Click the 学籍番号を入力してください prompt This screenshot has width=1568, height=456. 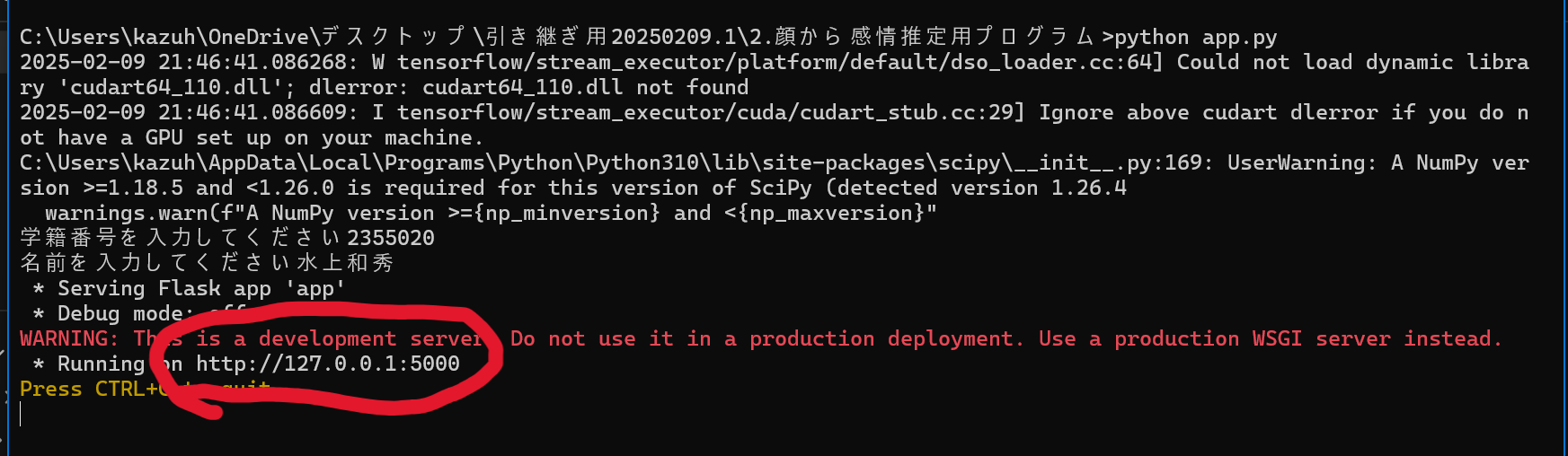pyautogui.click(x=180, y=239)
